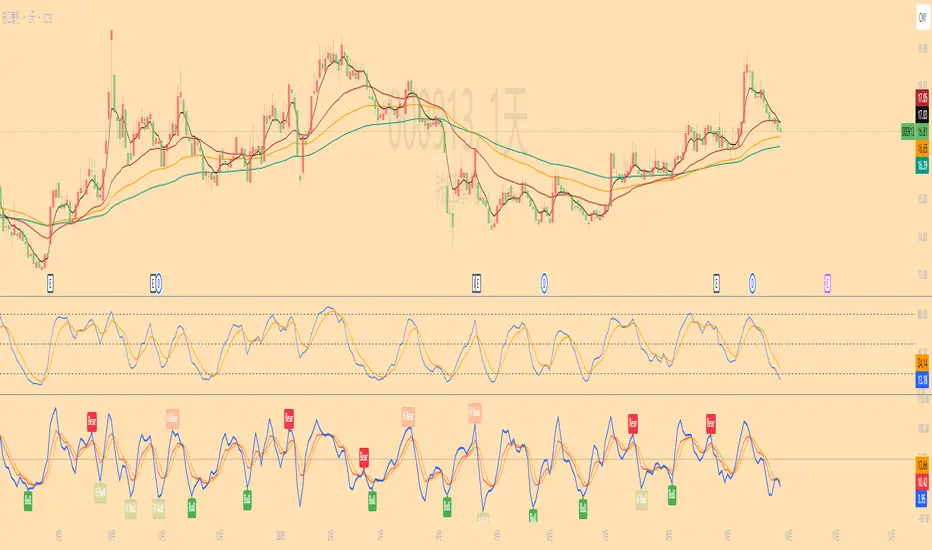The image size is (932, 550).
Task: Click the red 10.42 label in the bottom pane
Action: tap(922, 482)
